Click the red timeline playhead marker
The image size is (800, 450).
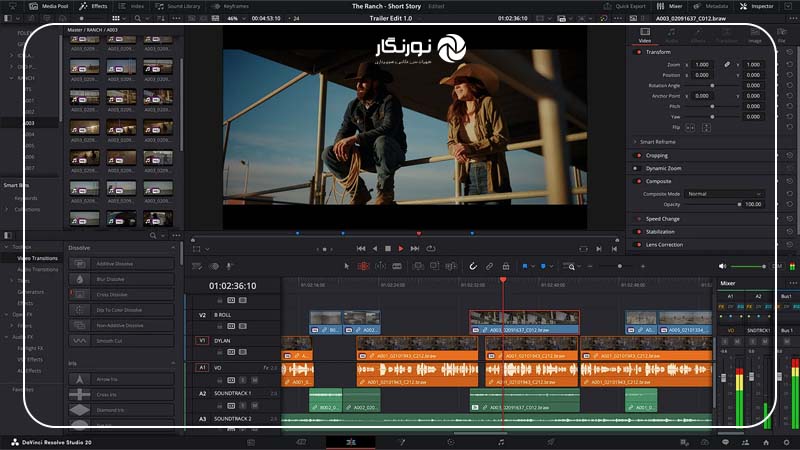click(503, 280)
